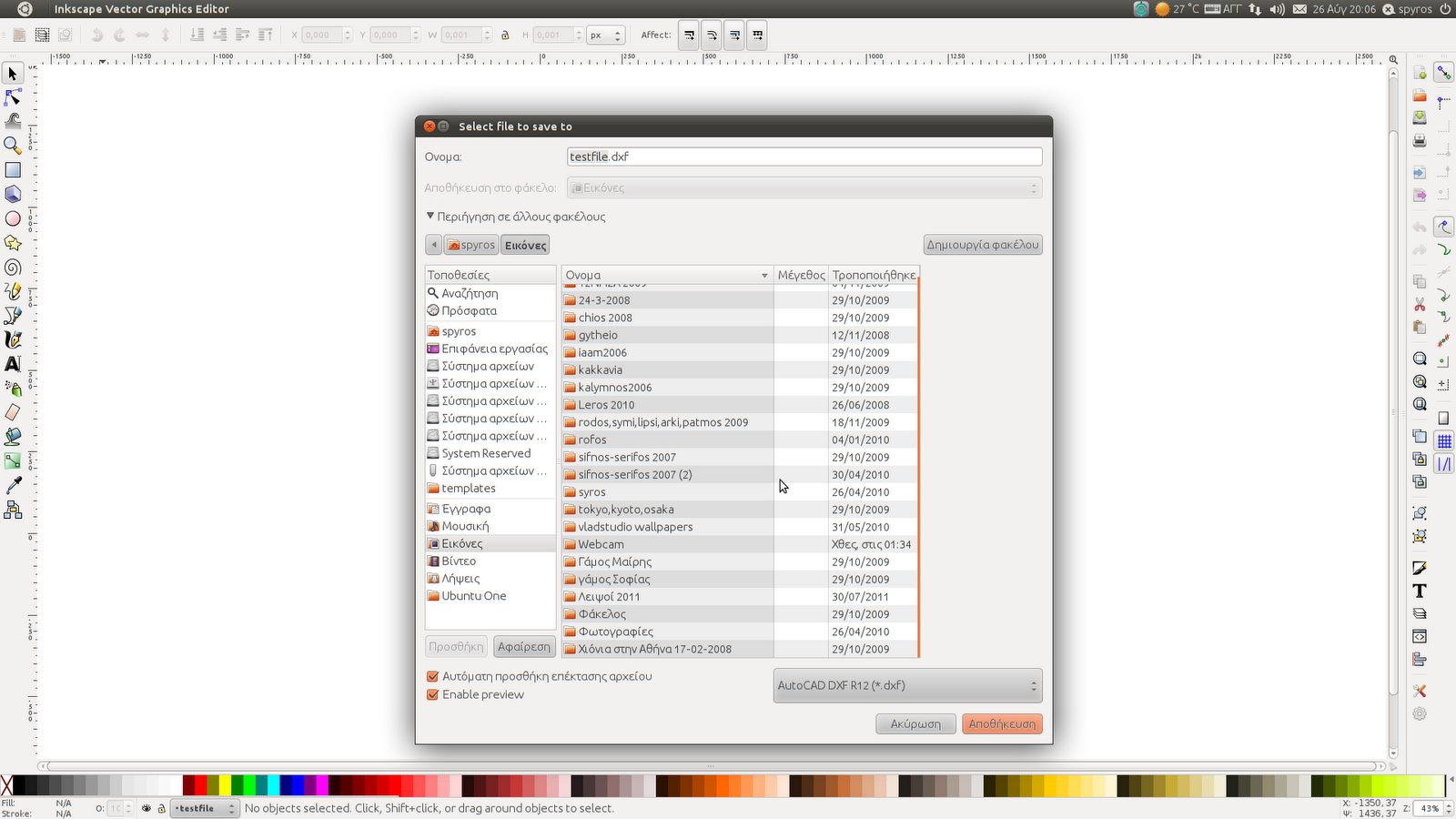The width and height of the screenshot is (1456, 819).
Task: Open the file type AutoCAD DXF dropdown
Action: click(907, 686)
